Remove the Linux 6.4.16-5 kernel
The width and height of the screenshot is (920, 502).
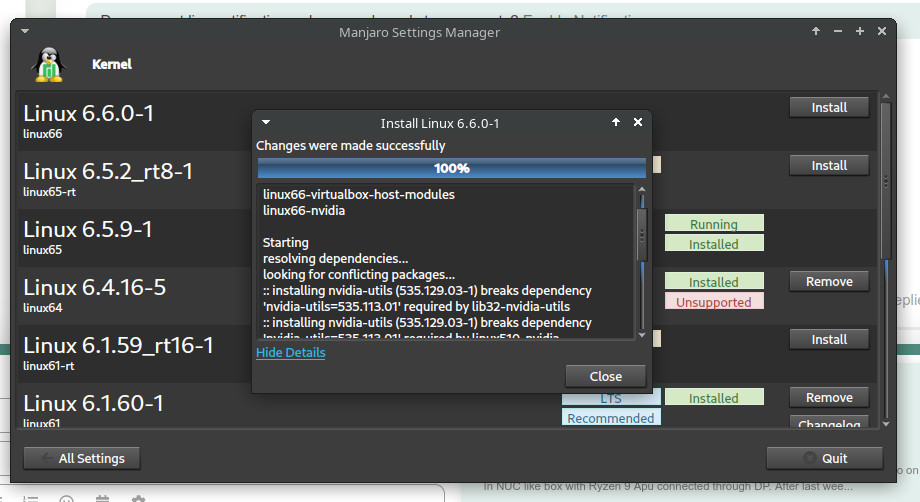point(829,282)
